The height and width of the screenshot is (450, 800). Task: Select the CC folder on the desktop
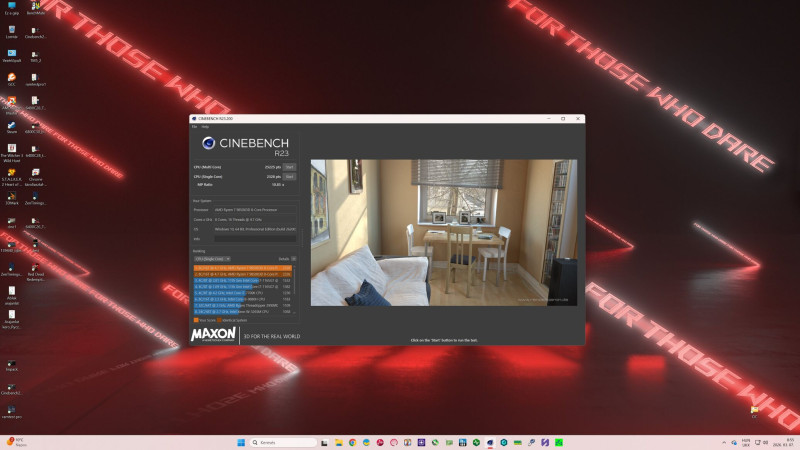pos(754,412)
